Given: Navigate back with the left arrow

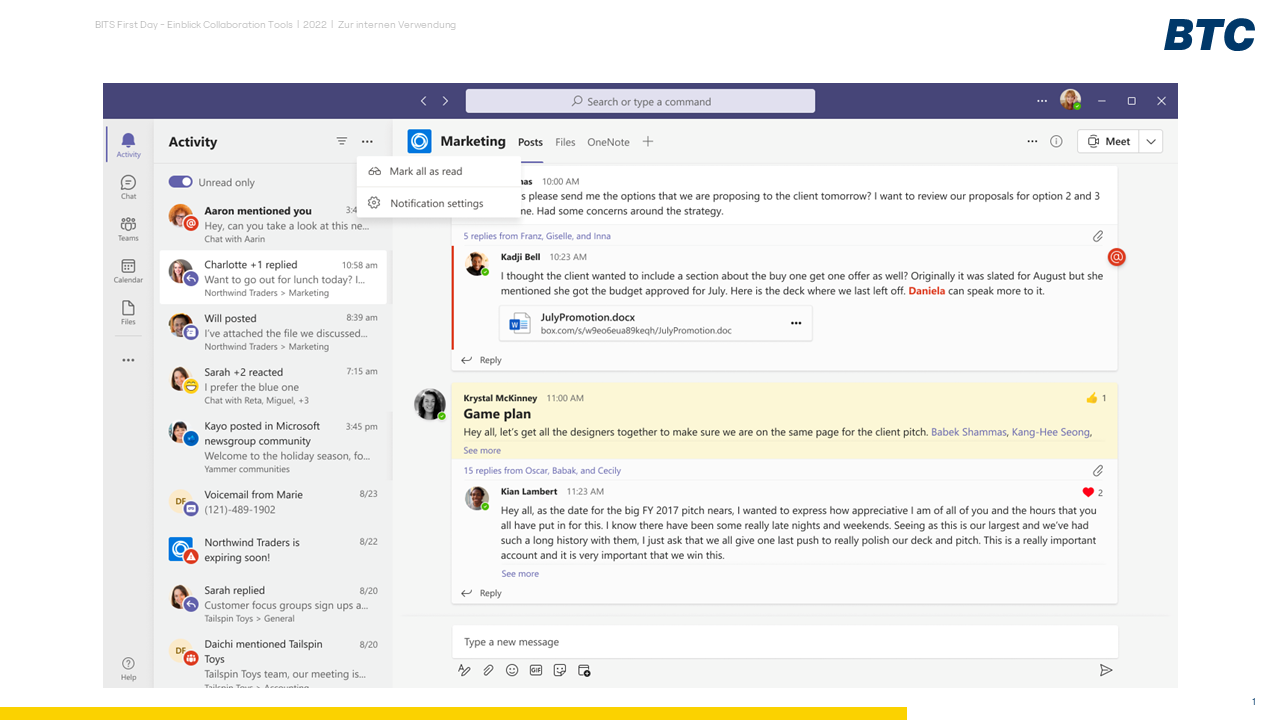Looking at the screenshot, I should point(423,101).
